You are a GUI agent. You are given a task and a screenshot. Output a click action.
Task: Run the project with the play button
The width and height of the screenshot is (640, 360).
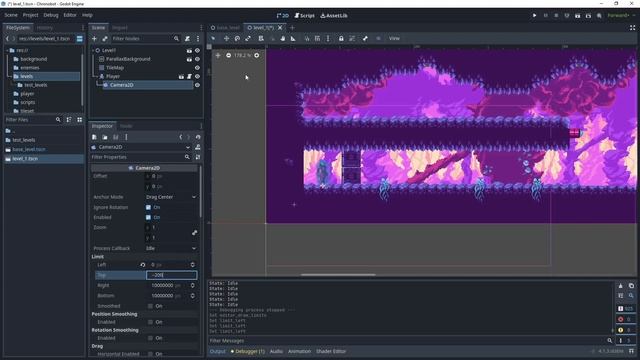(534, 16)
